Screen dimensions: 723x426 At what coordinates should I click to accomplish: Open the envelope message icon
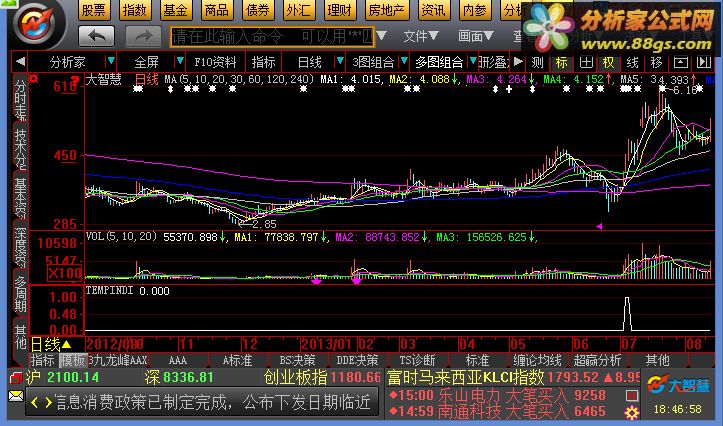(16, 396)
